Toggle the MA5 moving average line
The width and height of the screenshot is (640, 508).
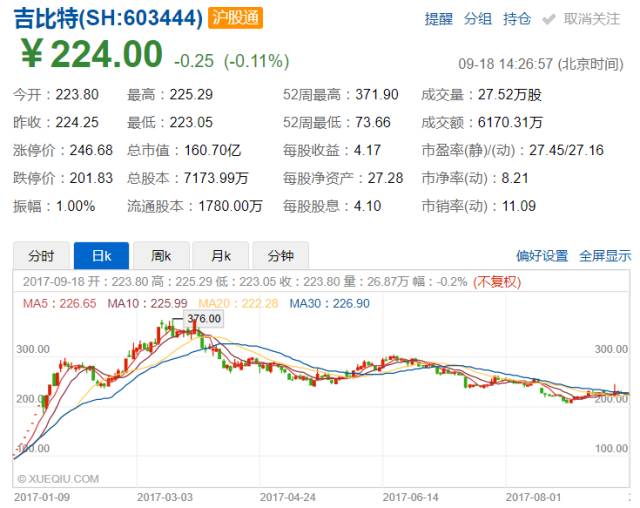coord(47,303)
